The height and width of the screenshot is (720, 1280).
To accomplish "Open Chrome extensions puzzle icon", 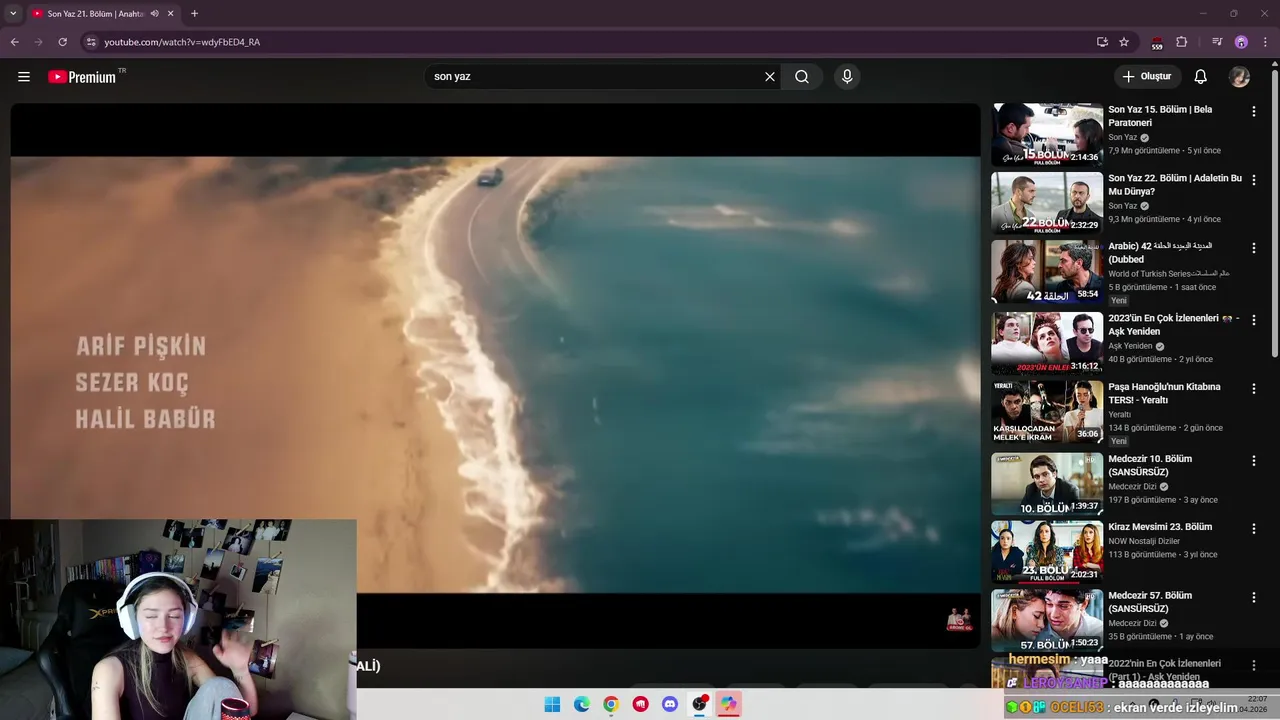I will tap(1182, 42).
